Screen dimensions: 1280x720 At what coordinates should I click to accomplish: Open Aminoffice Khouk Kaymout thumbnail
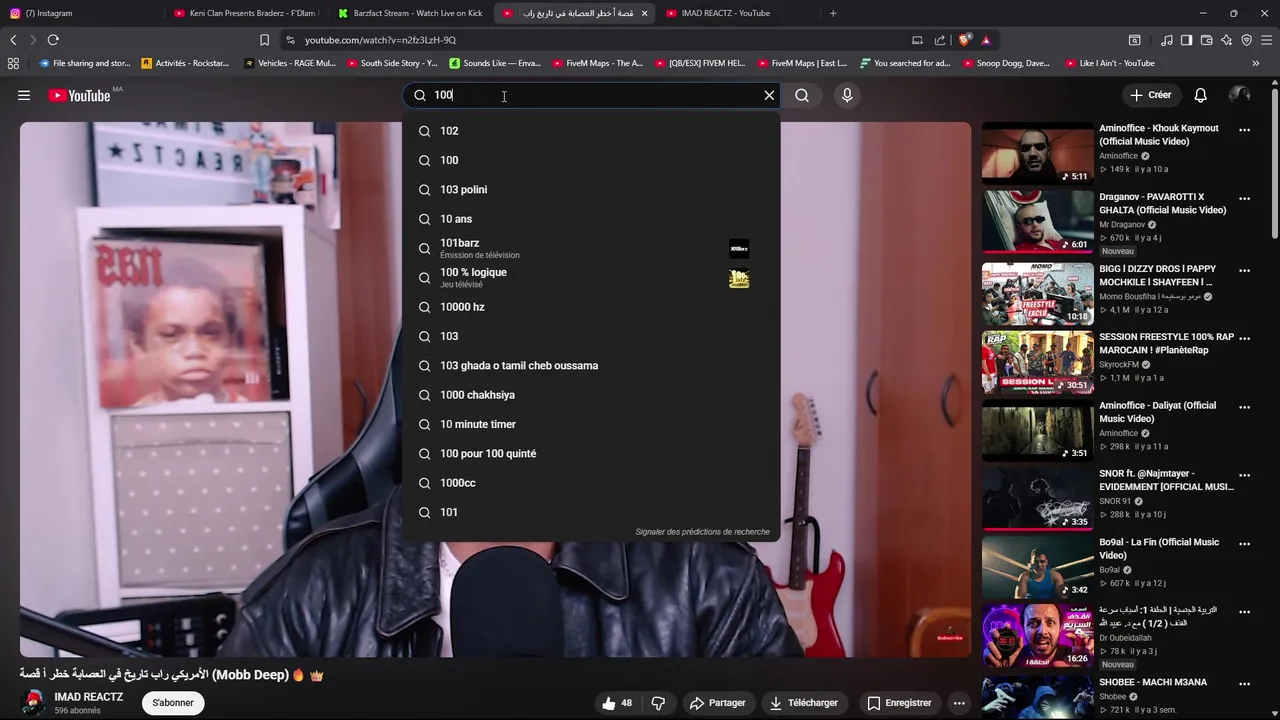coord(1037,153)
